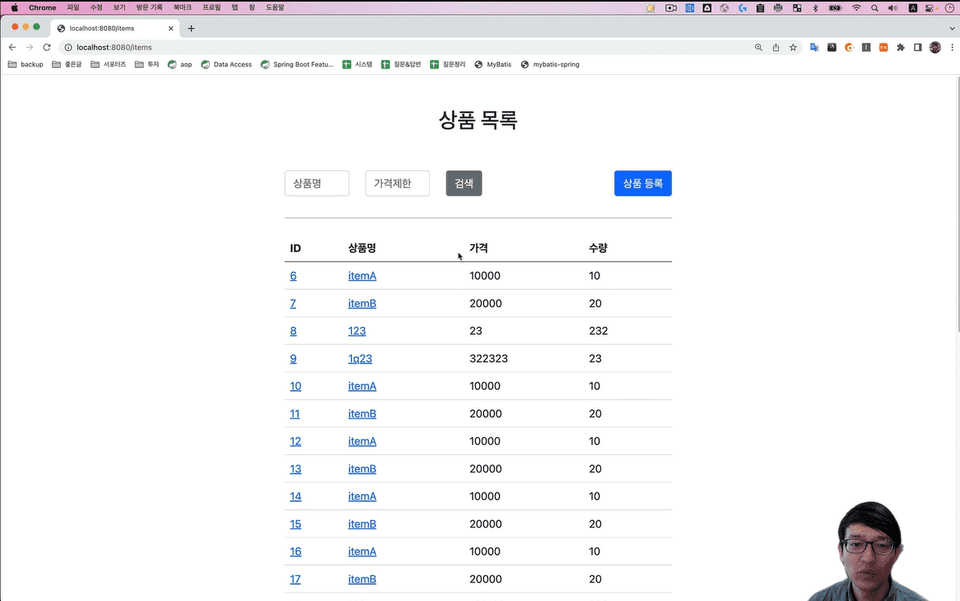Open the 북마크 menu
Screen dimensions: 960x601
click(x=182, y=8)
